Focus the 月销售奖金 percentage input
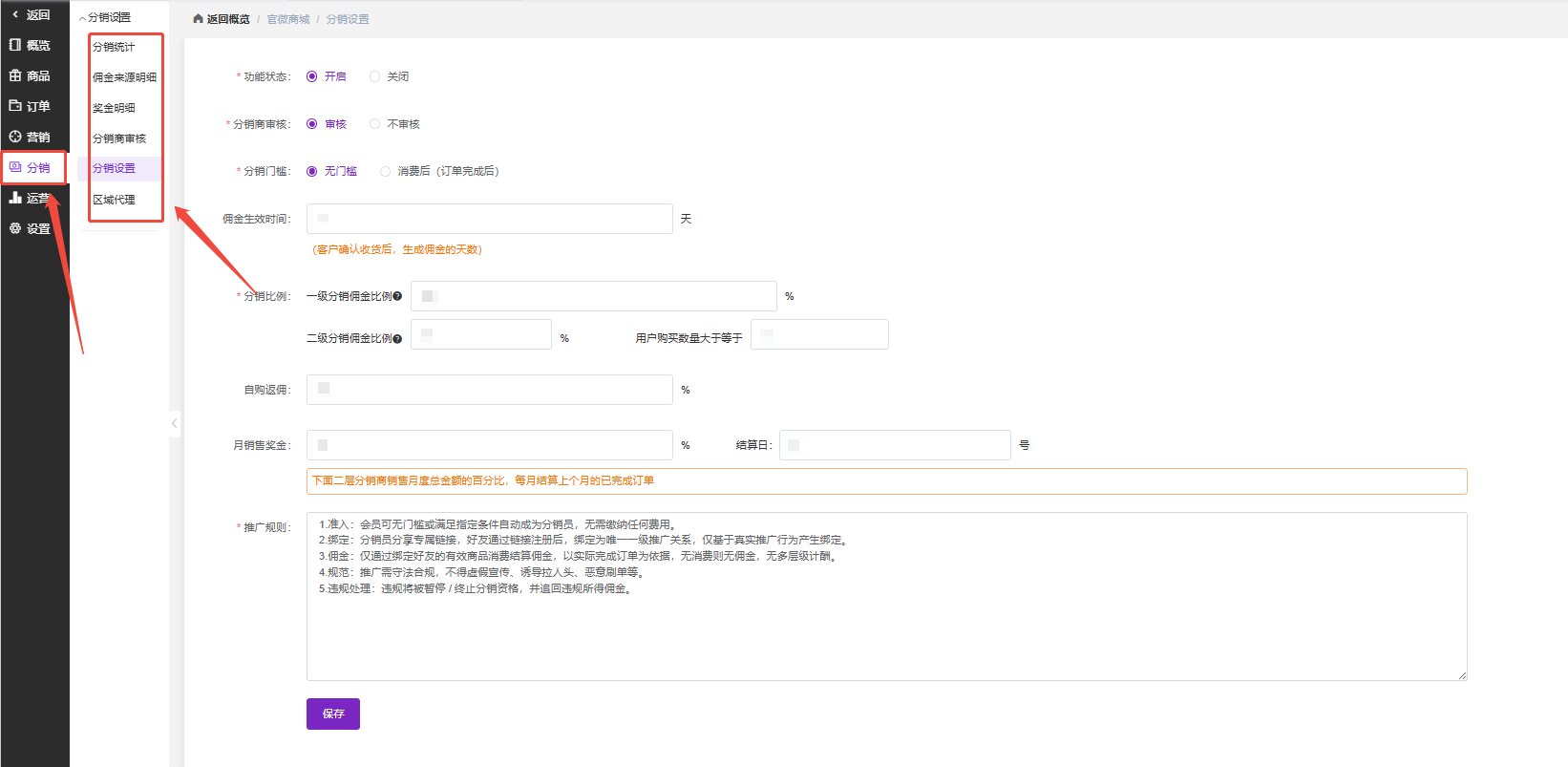The image size is (1568, 767). 490,445
